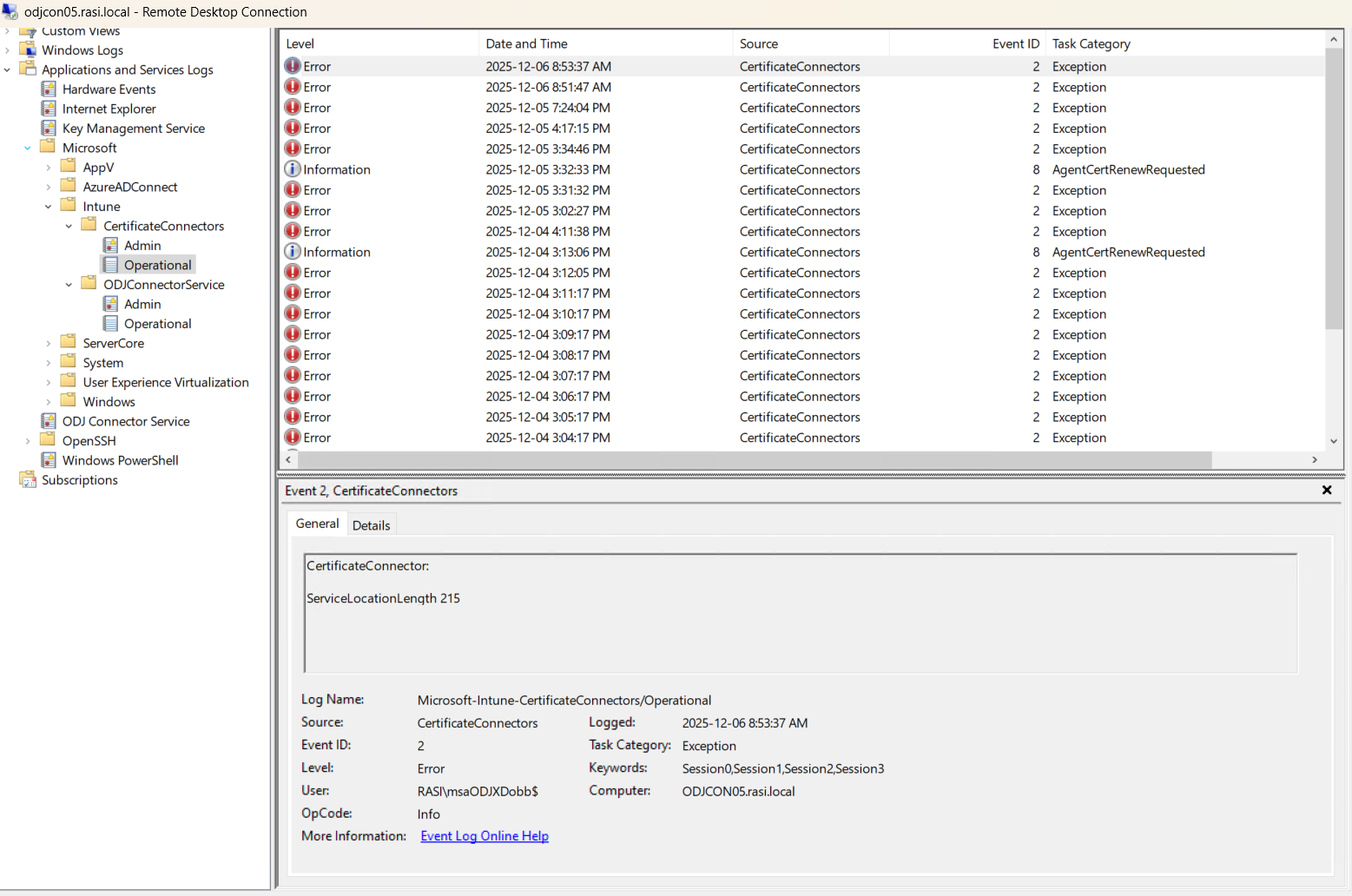The width and height of the screenshot is (1352, 896).
Task: Click the User value RASI\msaODJXDobb$
Action: click(478, 791)
